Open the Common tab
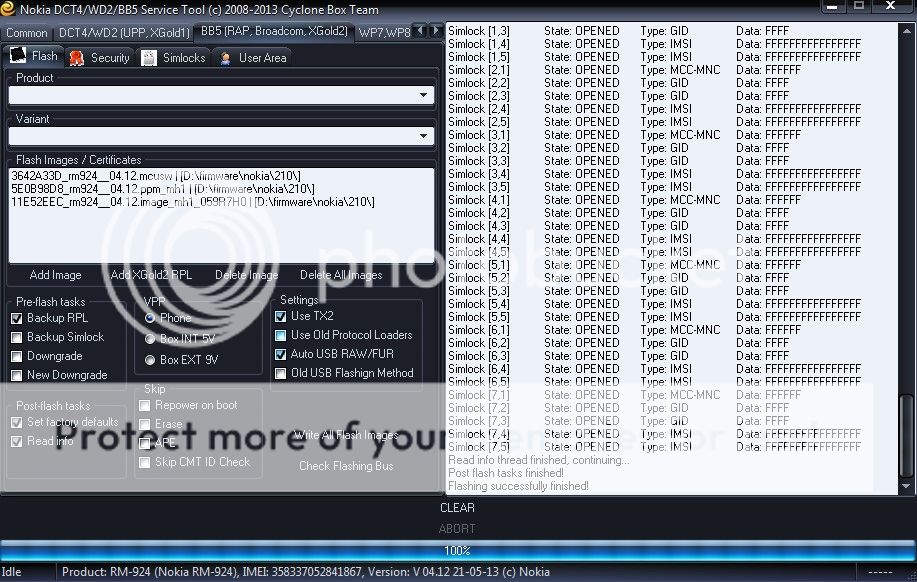Image resolution: width=917 pixels, height=582 pixels. (x=27, y=33)
